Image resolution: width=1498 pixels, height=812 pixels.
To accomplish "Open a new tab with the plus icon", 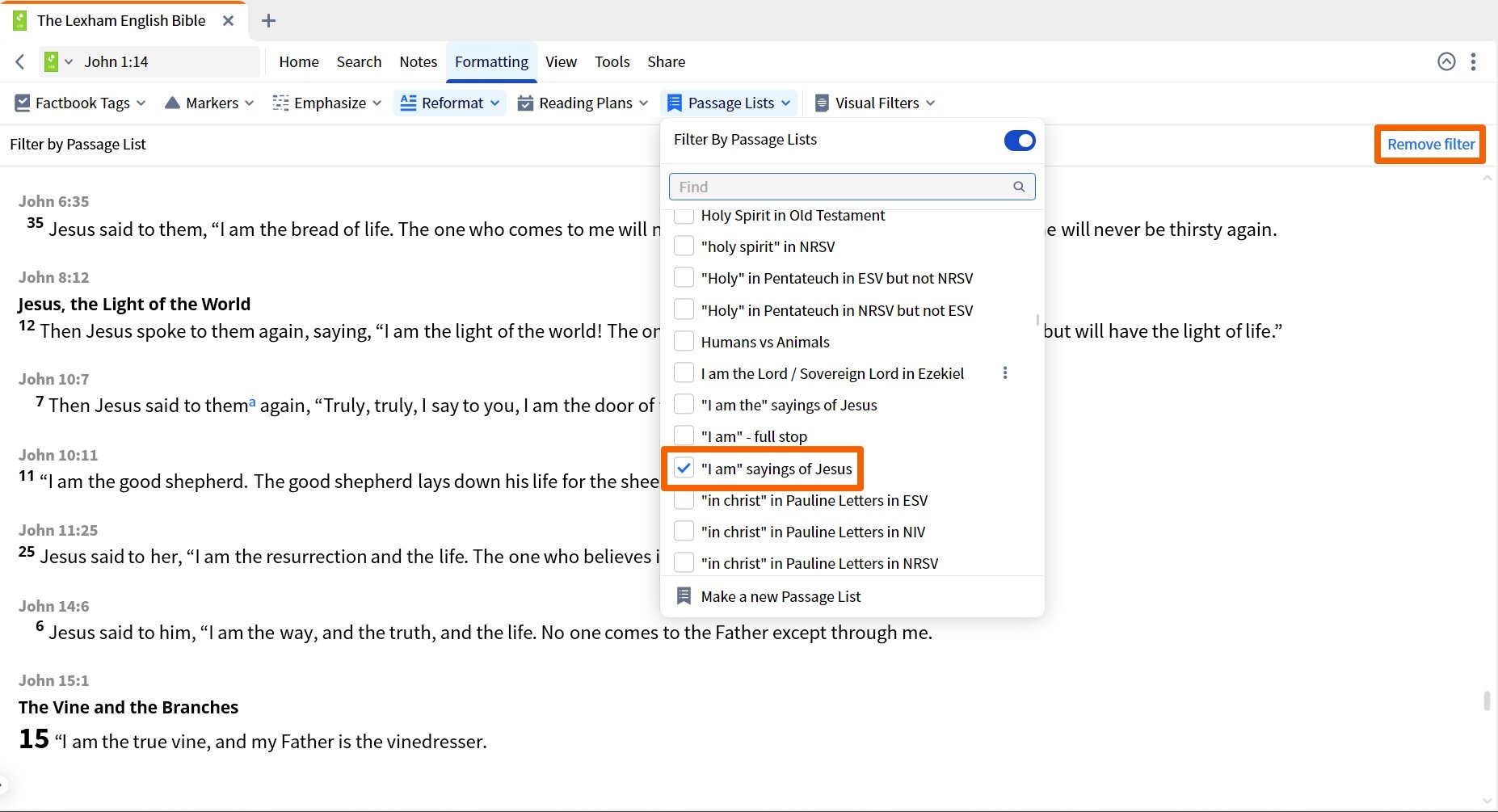I will point(269,21).
